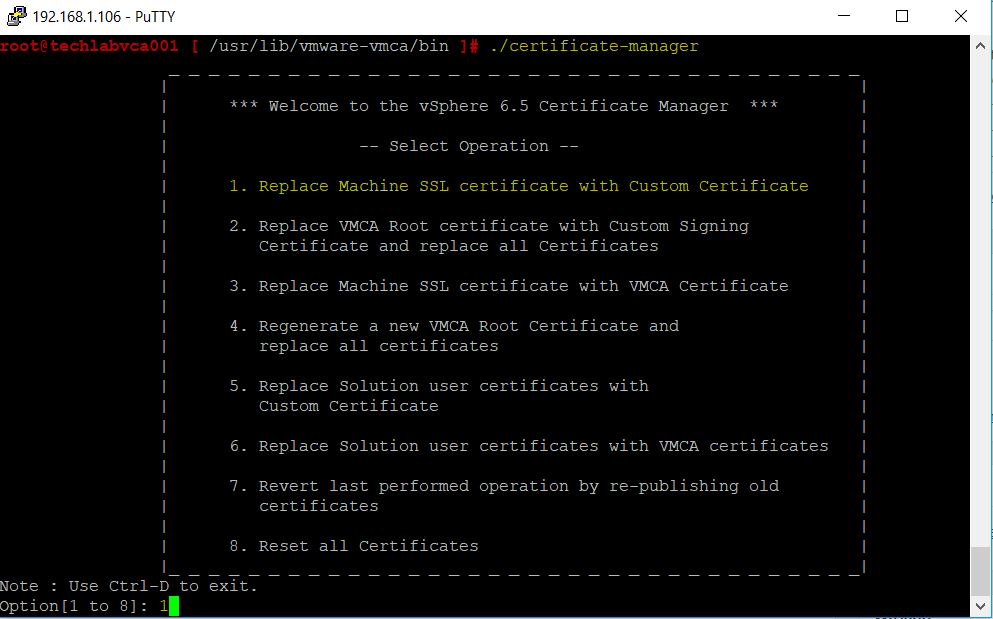Click the green terminal cursor block

[x=174, y=606]
